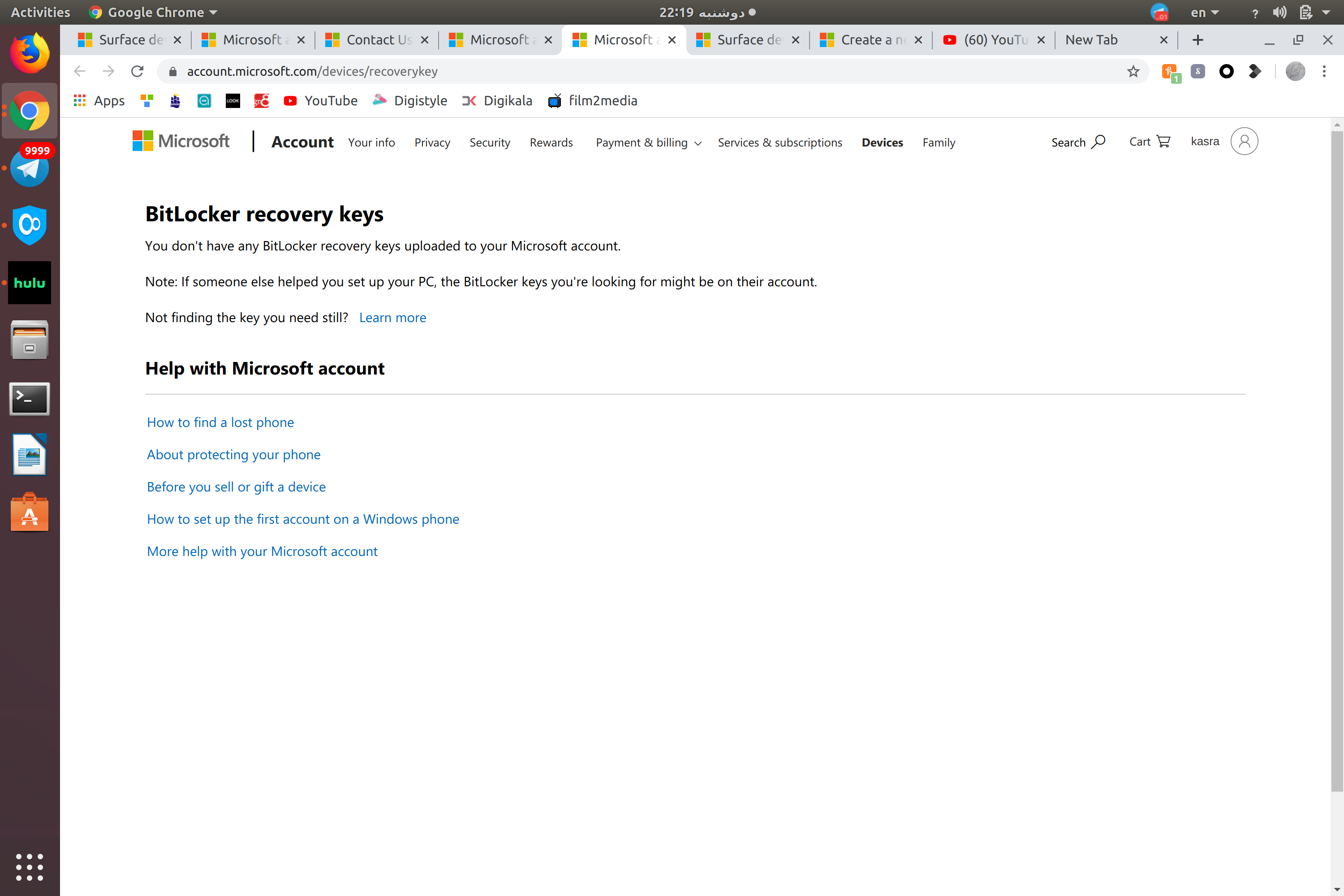Reload the current page
The image size is (1344, 896).
137,71
